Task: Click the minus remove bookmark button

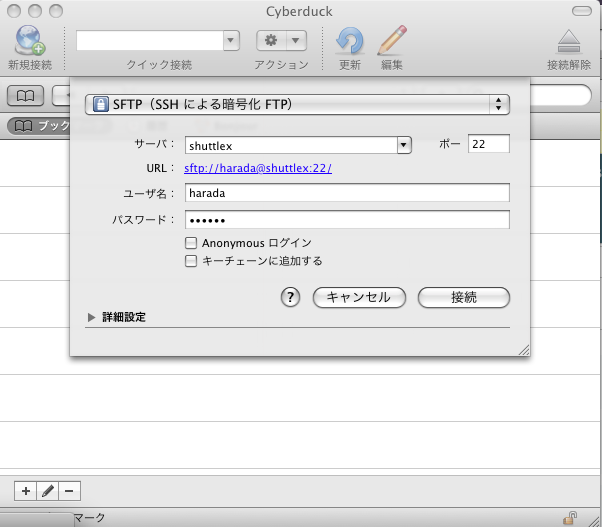Action: (69, 491)
